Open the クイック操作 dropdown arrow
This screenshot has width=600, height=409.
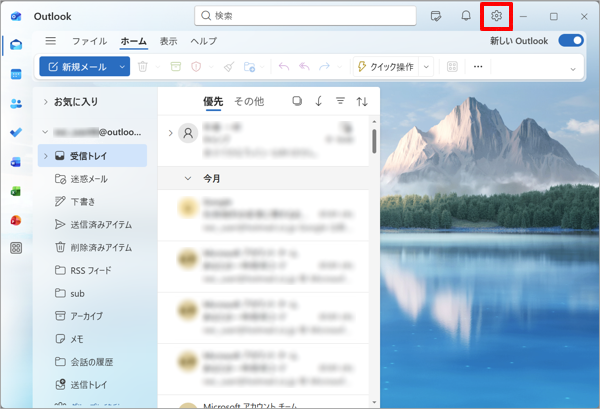[x=426, y=67]
